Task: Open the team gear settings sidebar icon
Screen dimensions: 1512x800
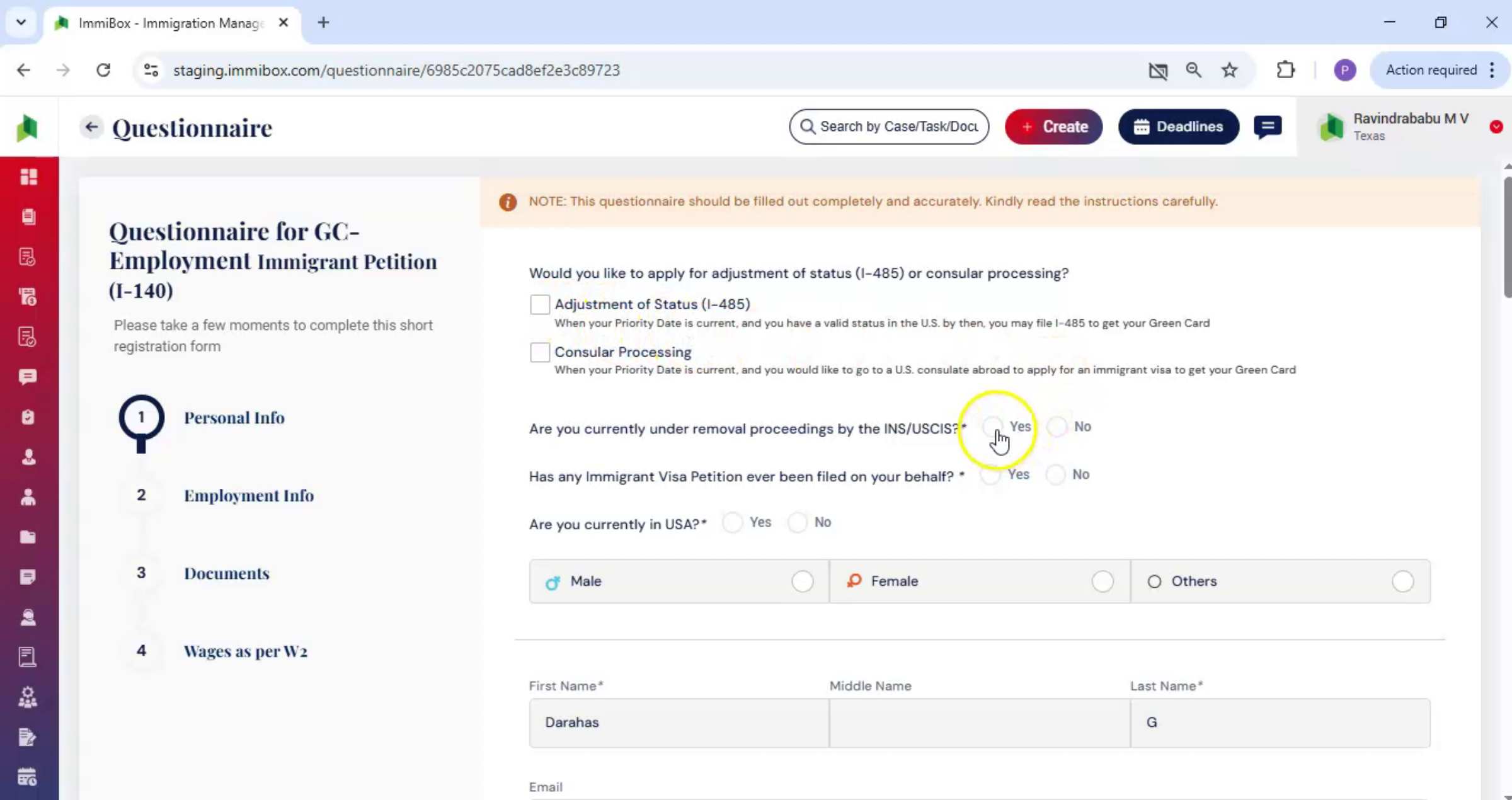Action: (28, 697)
